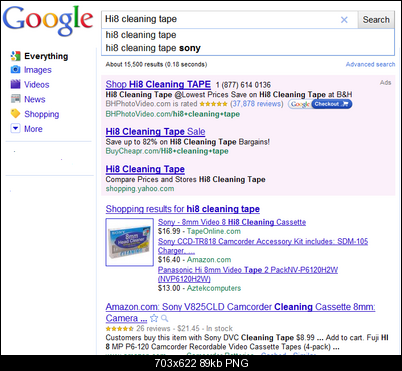Image resolution: width=402 pixels, height=371 pixels.
Task: Open 'Sony - 8mm Video 8 Hi8 Cleaning Cassette'
Action: 232,222
